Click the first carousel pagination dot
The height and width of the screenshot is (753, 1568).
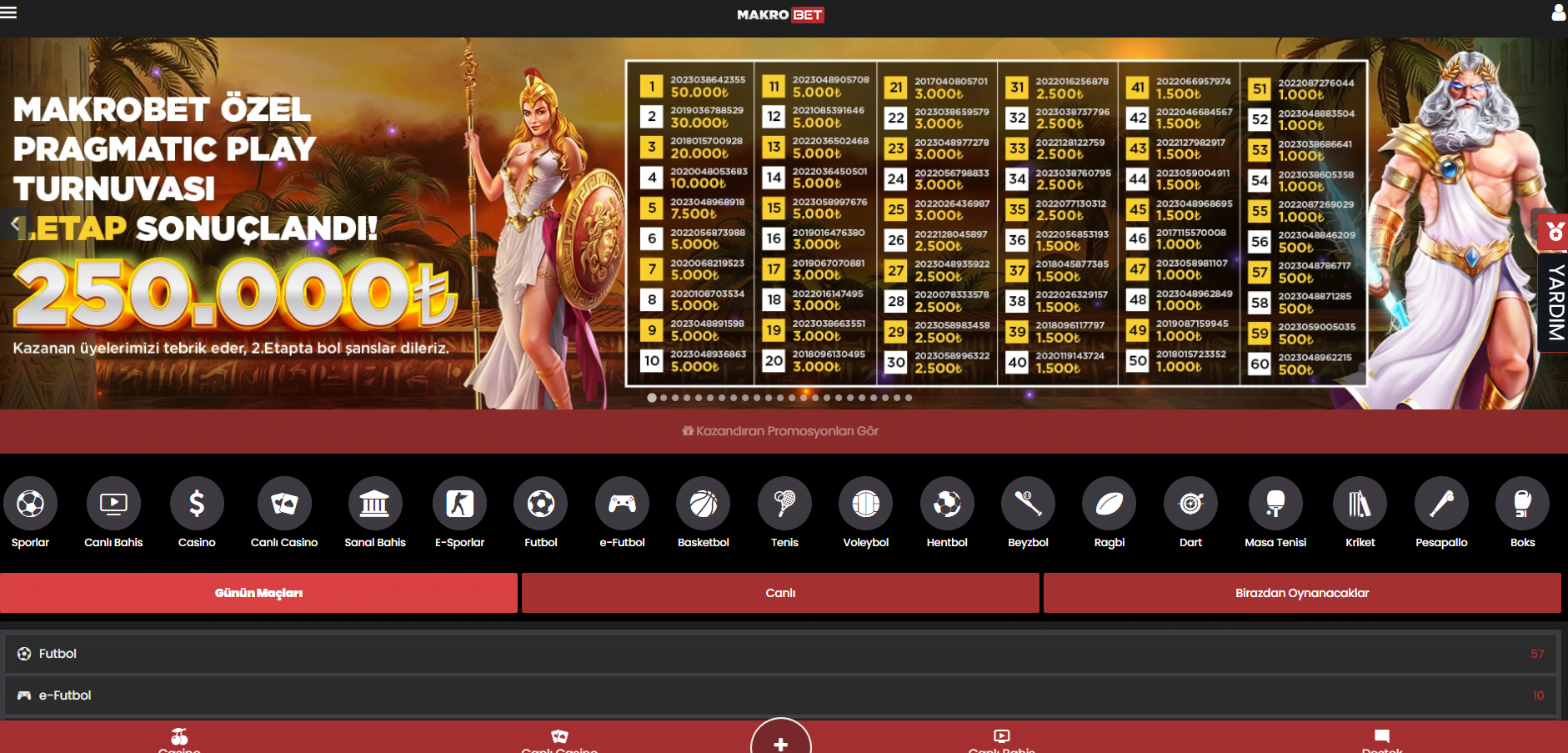(x=652, y=398)
